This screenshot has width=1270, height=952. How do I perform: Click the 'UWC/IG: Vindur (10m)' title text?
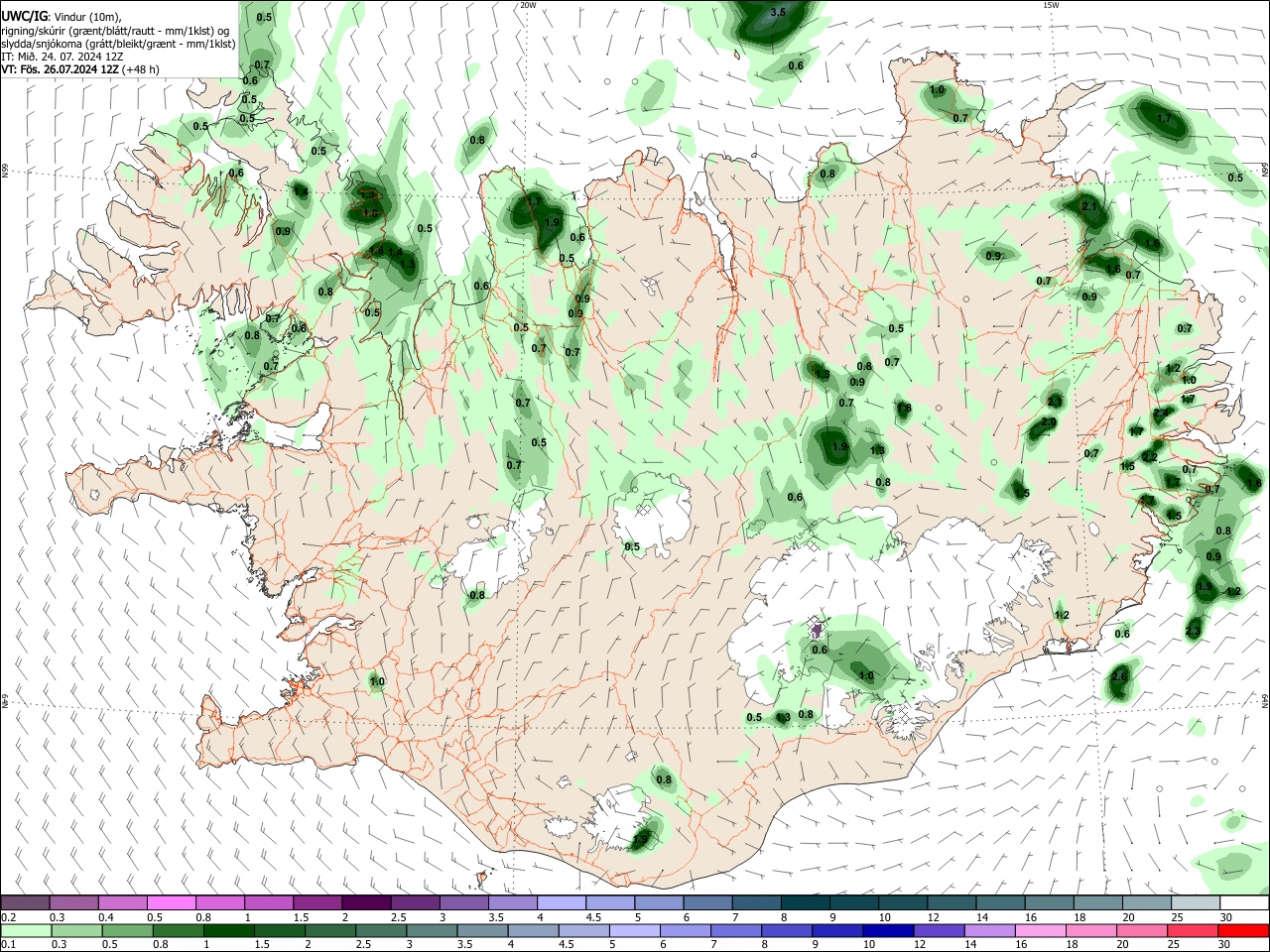[x=61, y=17]
